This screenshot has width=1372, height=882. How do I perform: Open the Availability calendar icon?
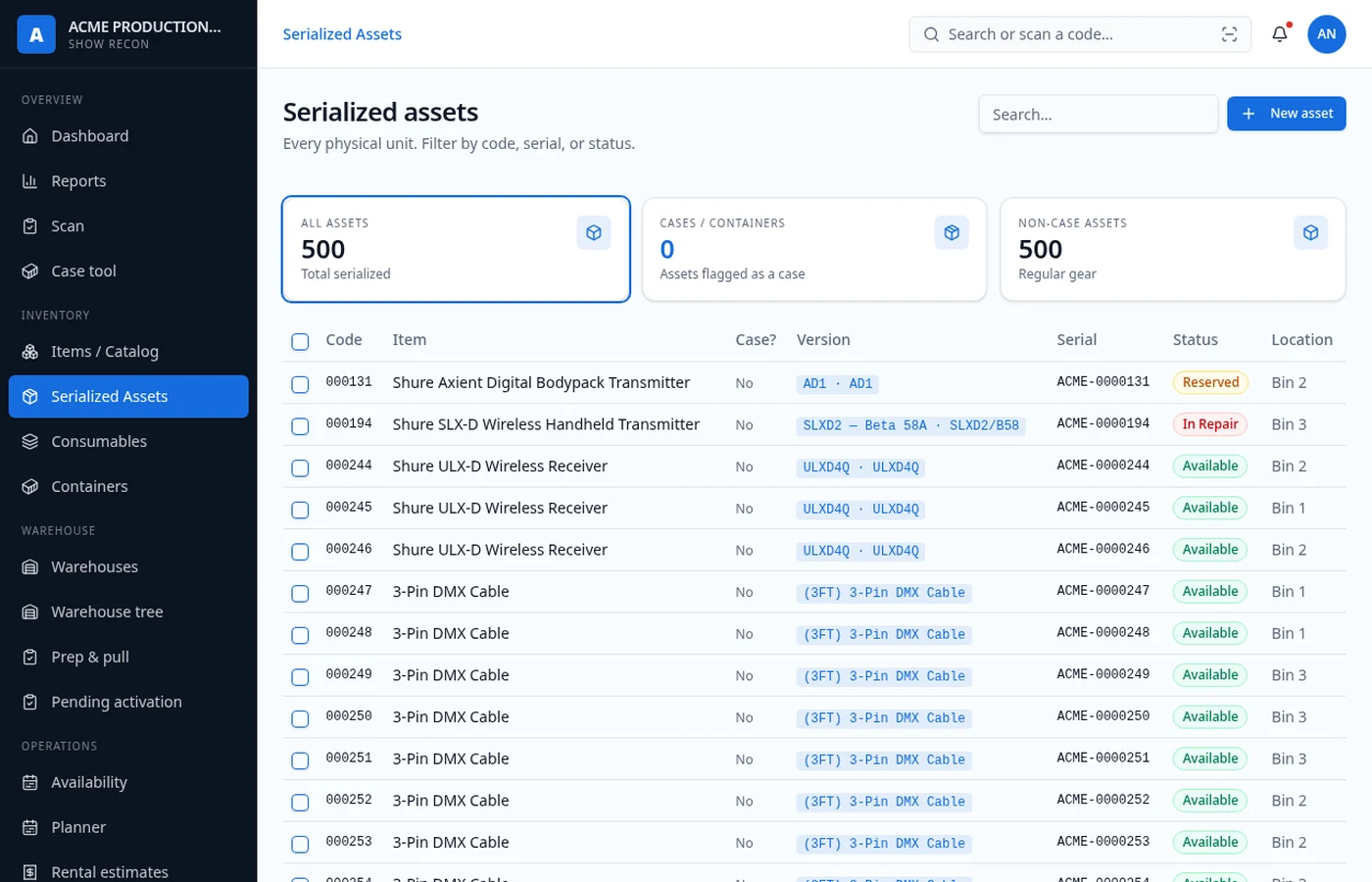(30, 783)
